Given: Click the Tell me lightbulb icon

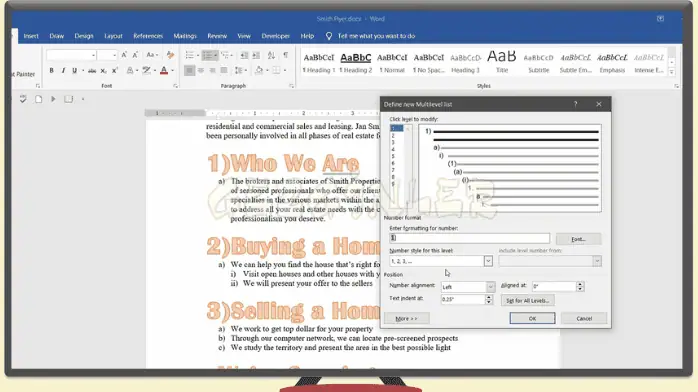Looking at the screenshot, I should point(329,36).
